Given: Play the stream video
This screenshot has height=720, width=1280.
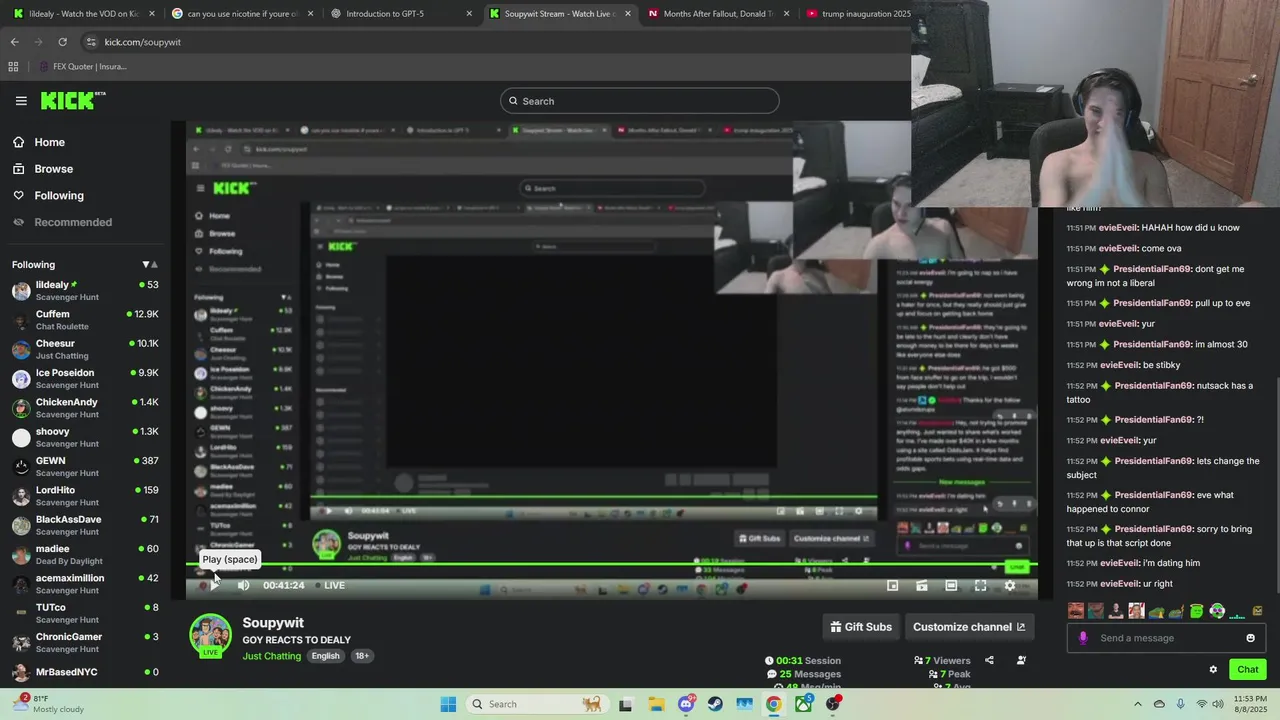Looking at the screenshot, I should [214, 585].
